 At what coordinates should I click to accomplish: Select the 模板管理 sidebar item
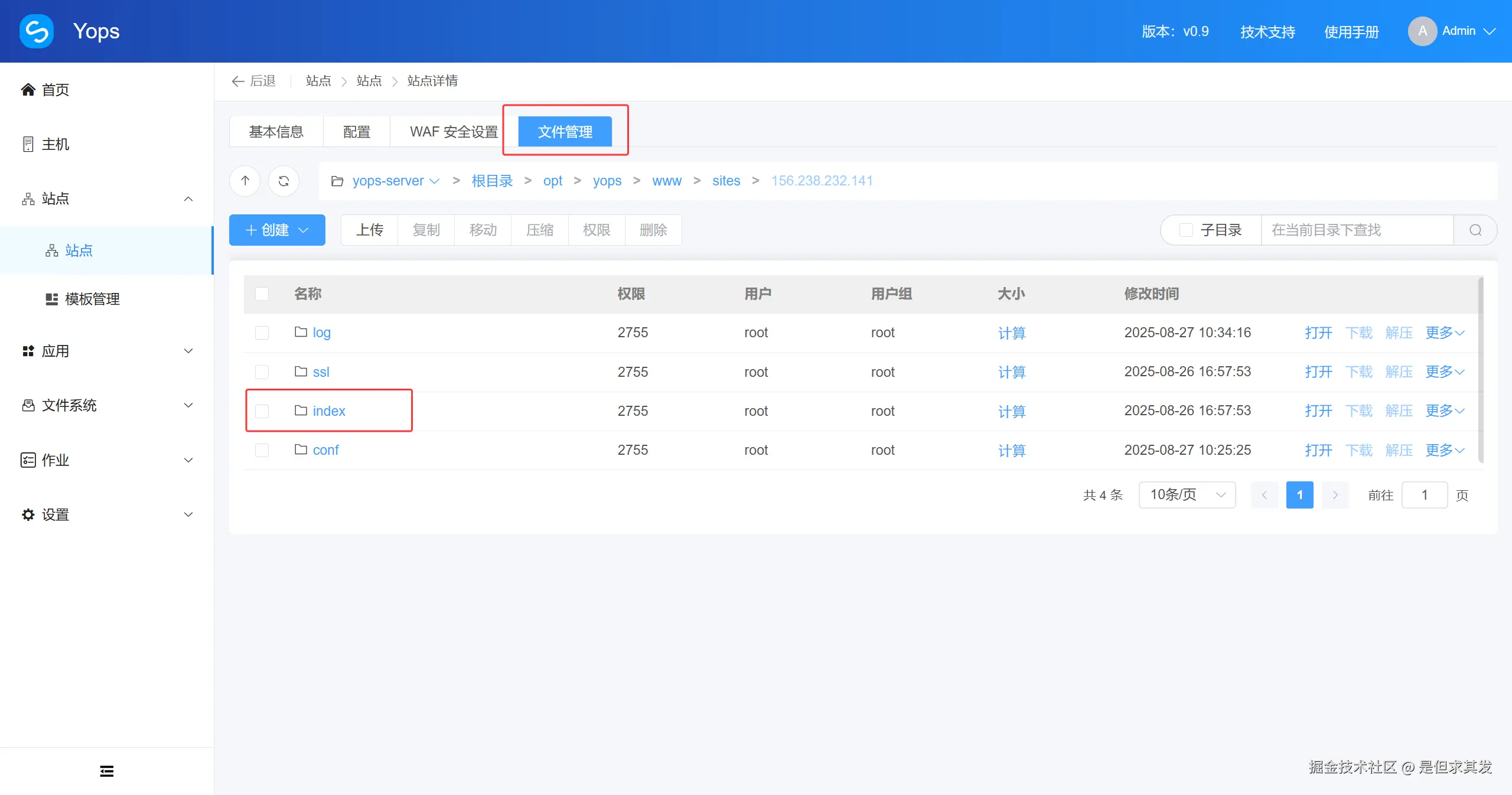[92, 299]
